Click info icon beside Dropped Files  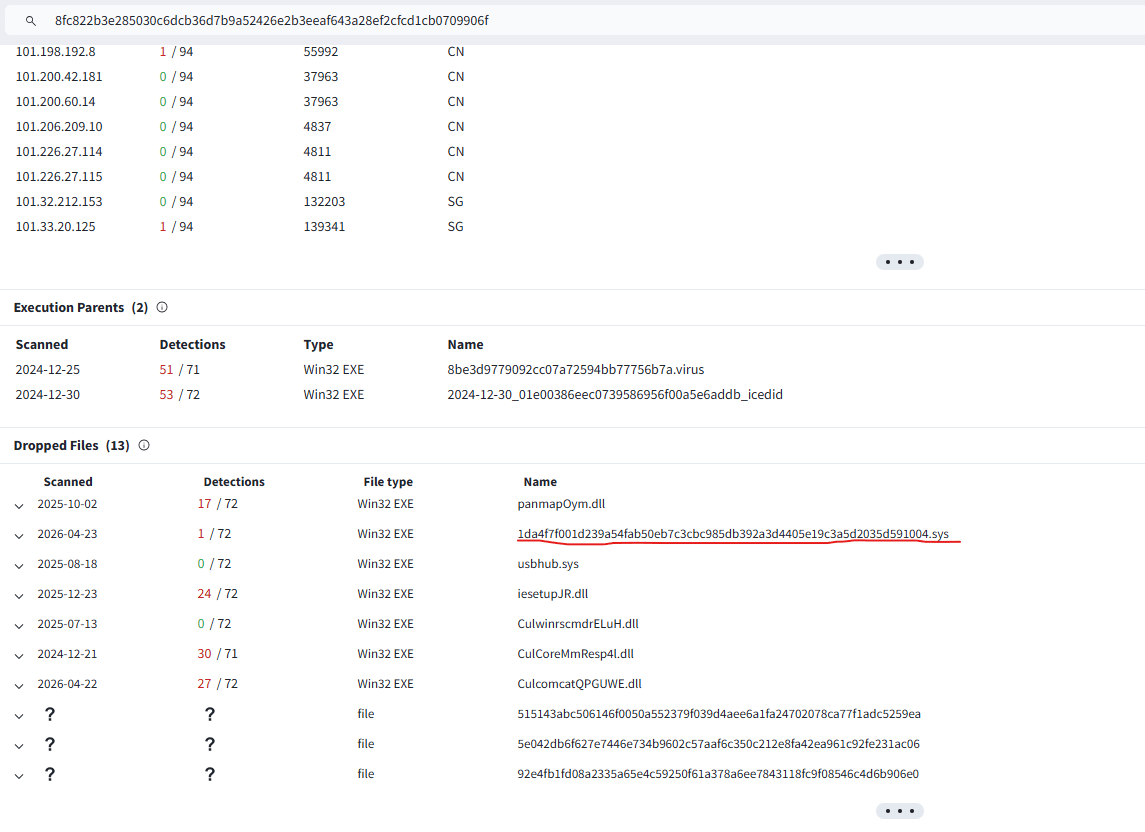144,446
